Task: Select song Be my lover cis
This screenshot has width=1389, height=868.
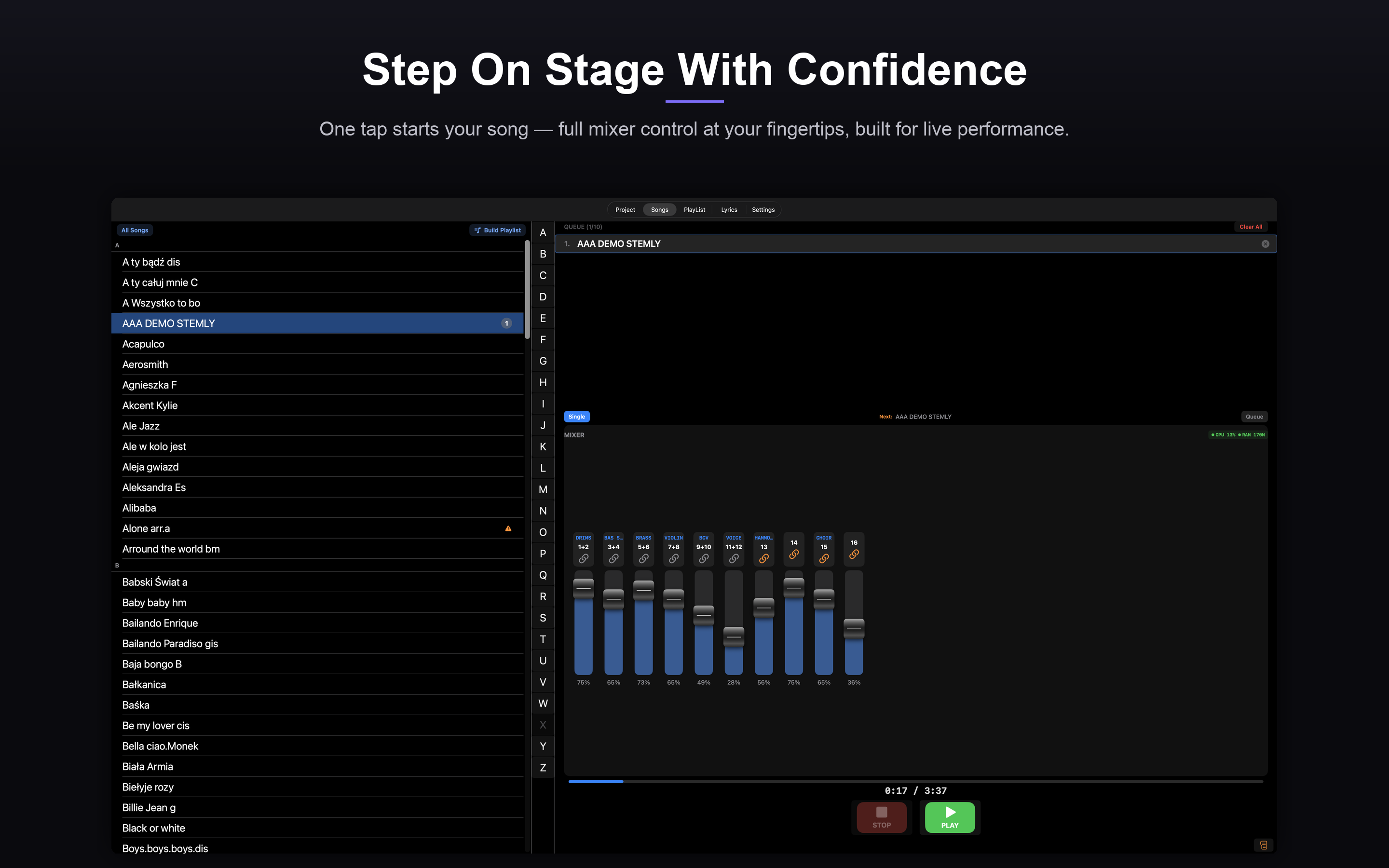Action: 317,726
